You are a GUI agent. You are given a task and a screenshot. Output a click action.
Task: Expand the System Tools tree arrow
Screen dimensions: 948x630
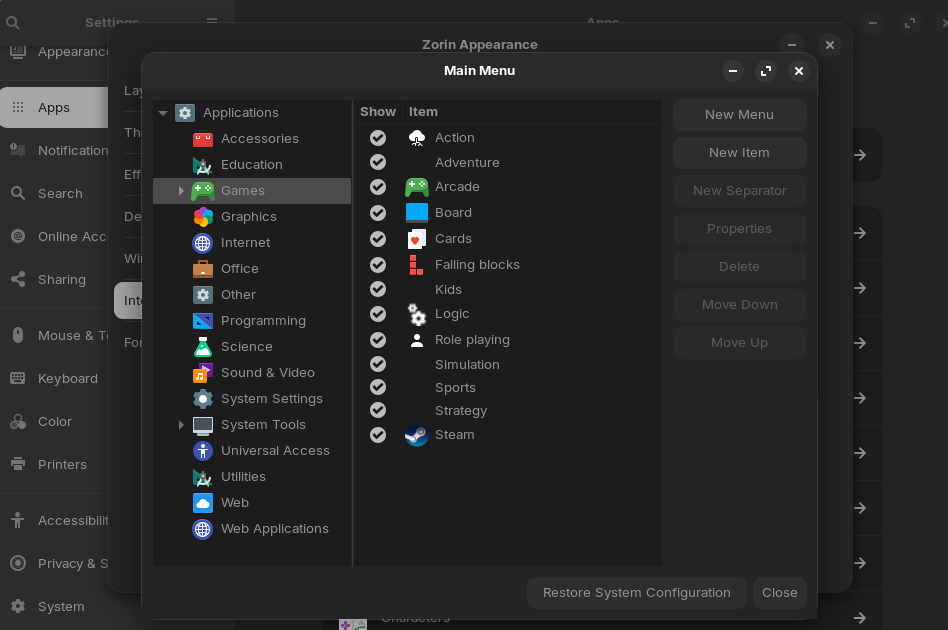tap(181, 425)
